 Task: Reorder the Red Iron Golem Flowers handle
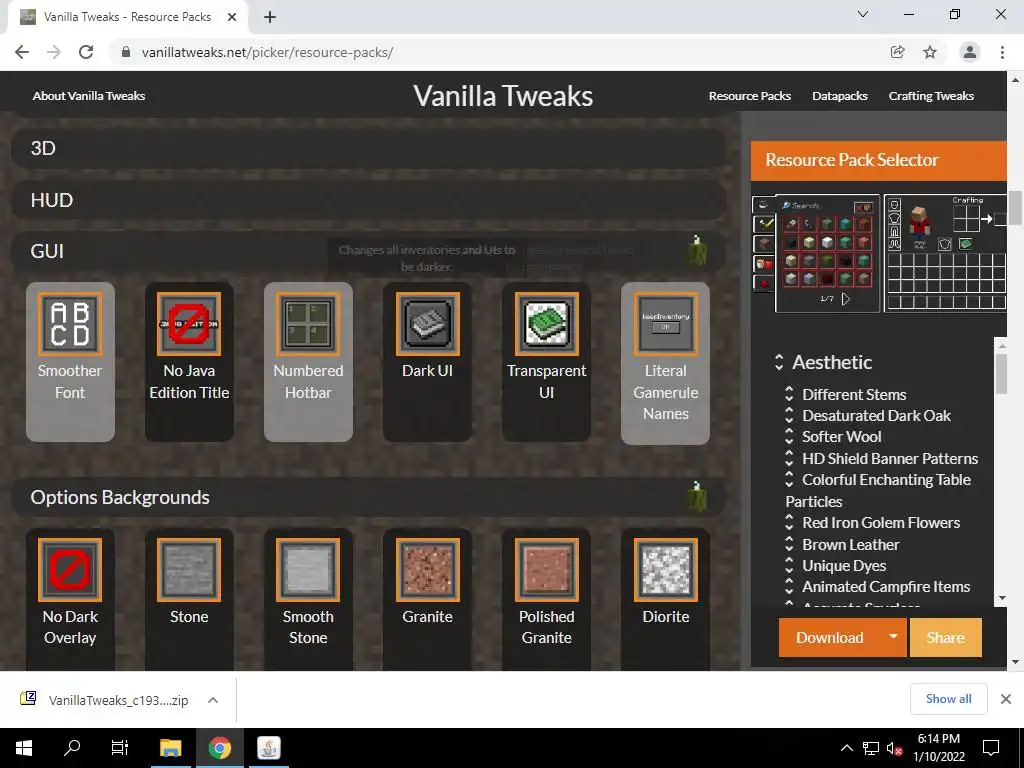[789, 522]
